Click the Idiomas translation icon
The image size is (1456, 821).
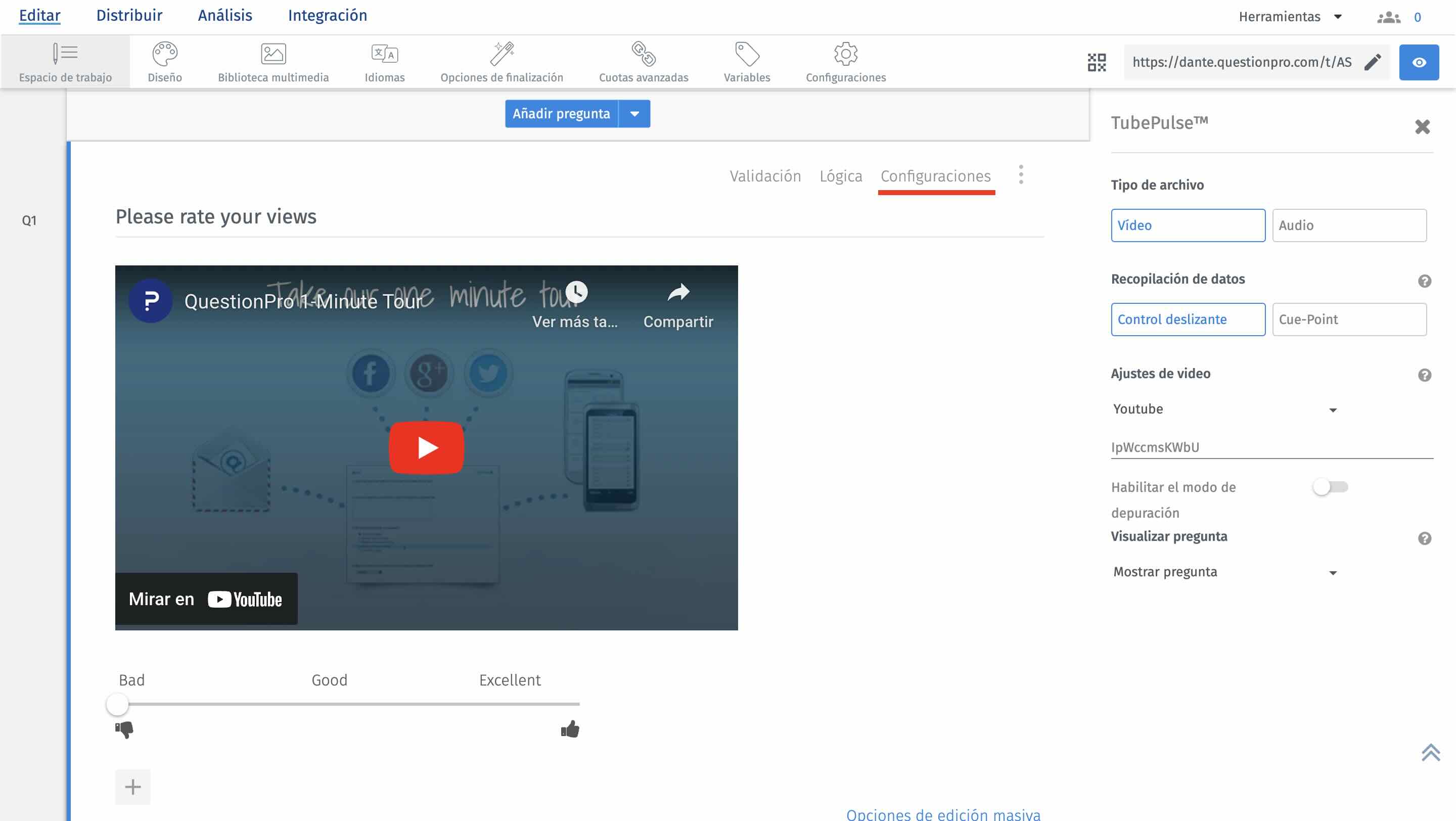click(384, 54)
